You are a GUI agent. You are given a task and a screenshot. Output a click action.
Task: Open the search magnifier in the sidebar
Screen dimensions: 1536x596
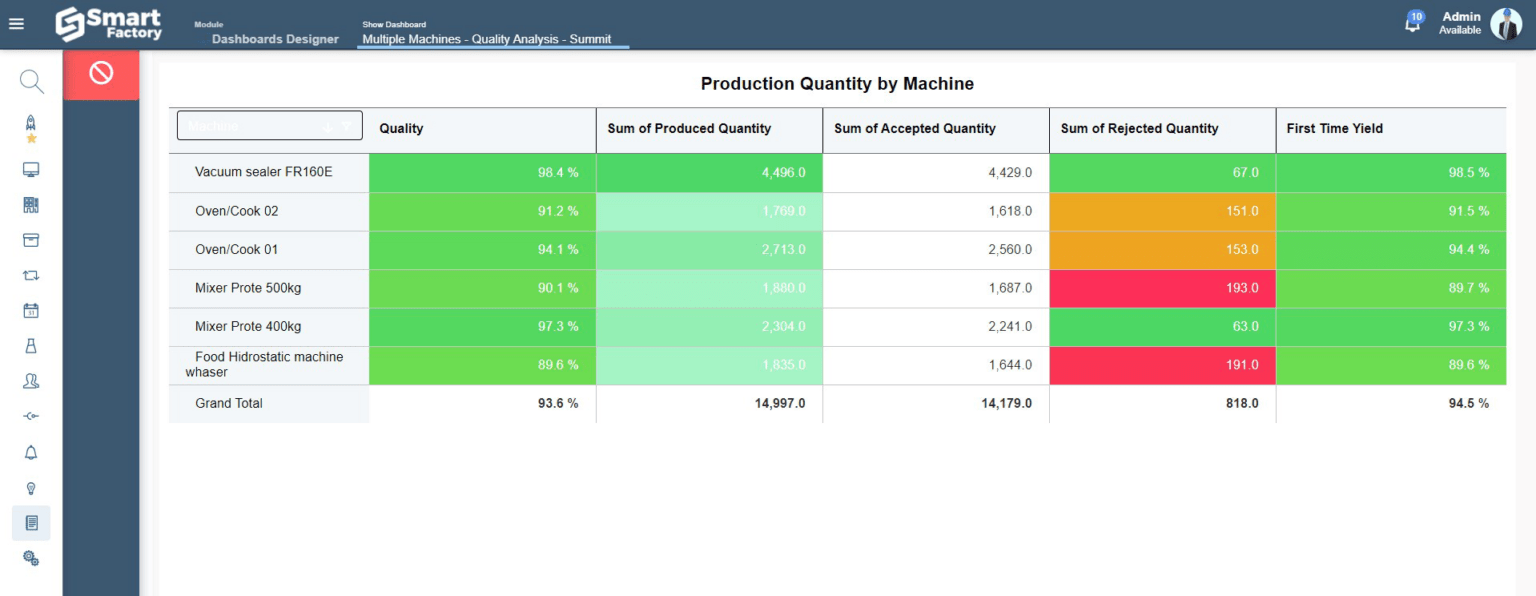point(31,81)
